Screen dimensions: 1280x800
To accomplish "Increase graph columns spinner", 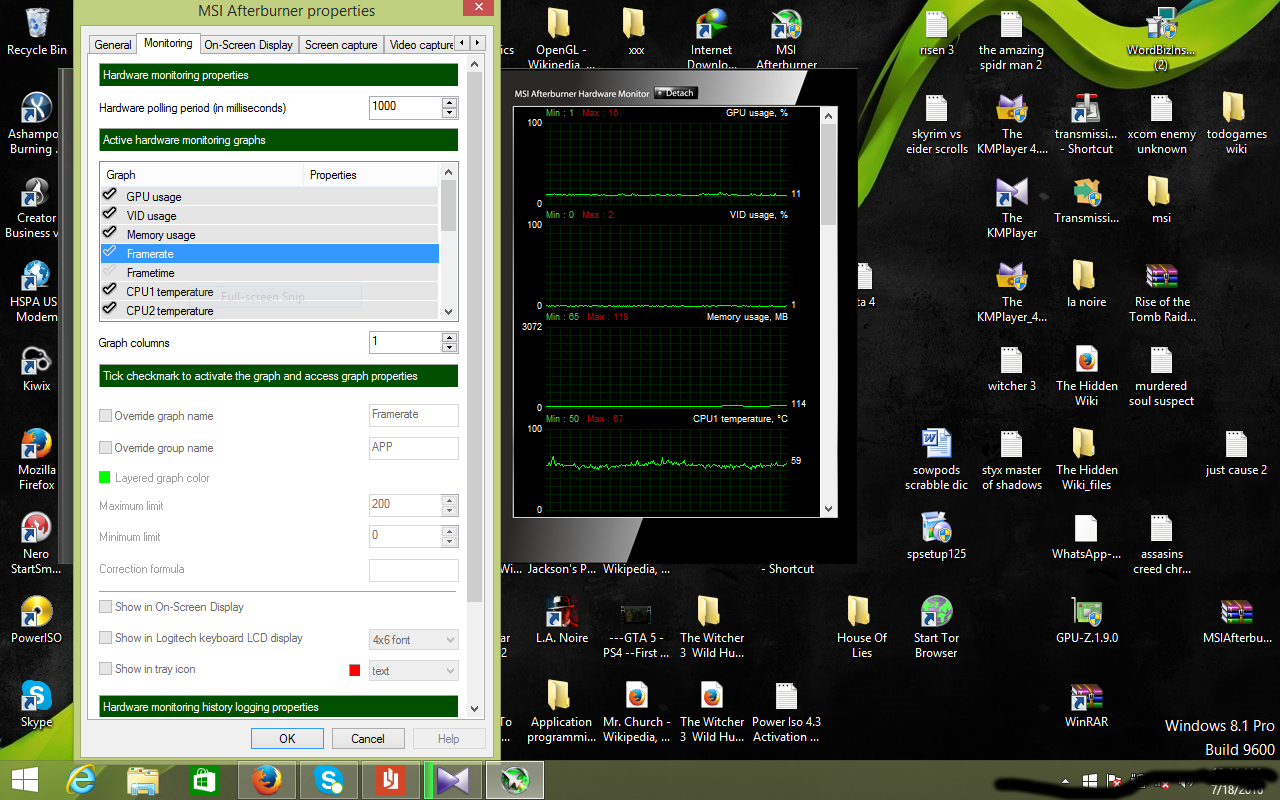I will tap(450, 337).
